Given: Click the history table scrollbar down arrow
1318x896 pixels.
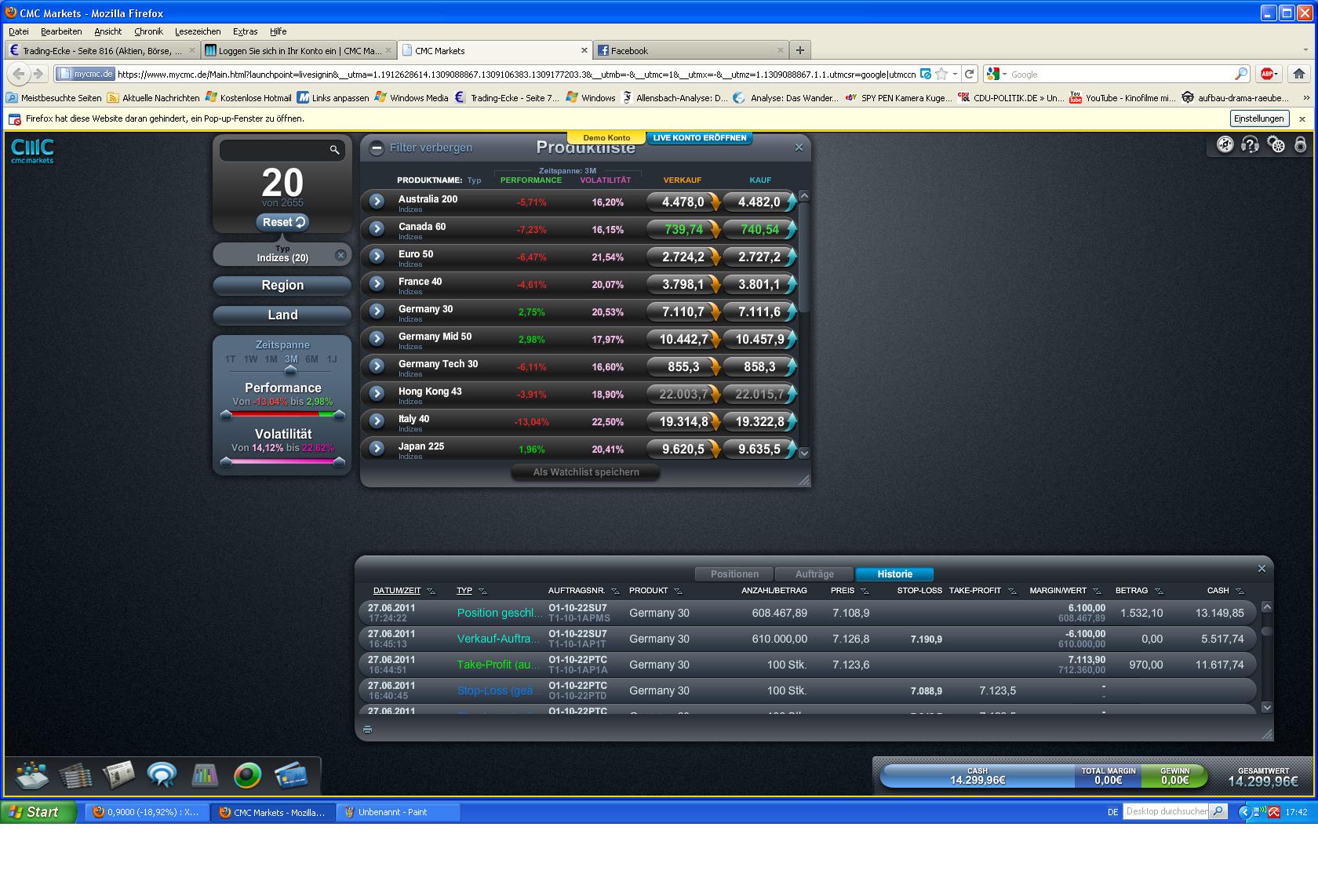Looking at the screenshot, I should 1266,707.
